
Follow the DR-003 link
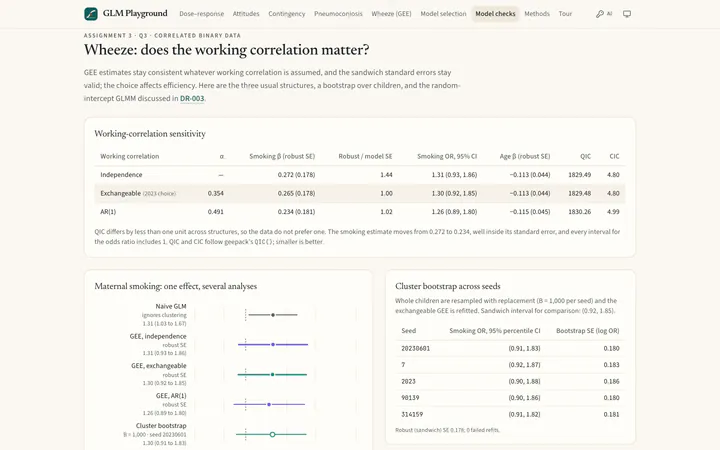[x=192, y=98]
